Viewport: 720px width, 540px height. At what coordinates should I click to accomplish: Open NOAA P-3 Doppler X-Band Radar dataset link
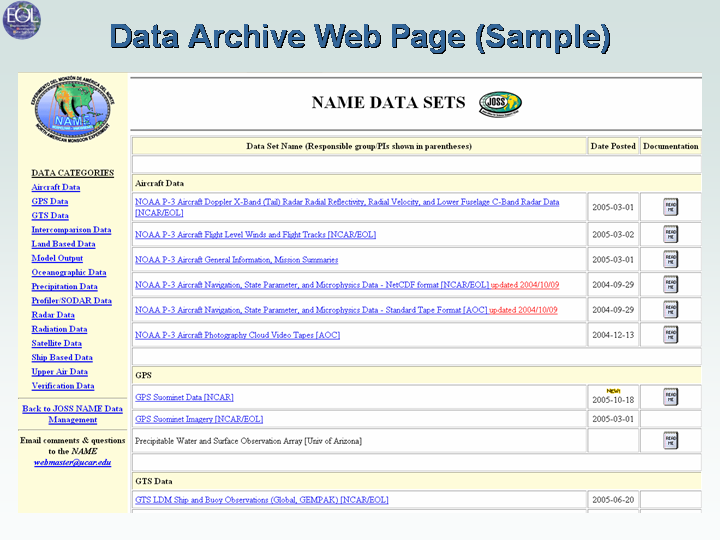[x=347, y=207]
